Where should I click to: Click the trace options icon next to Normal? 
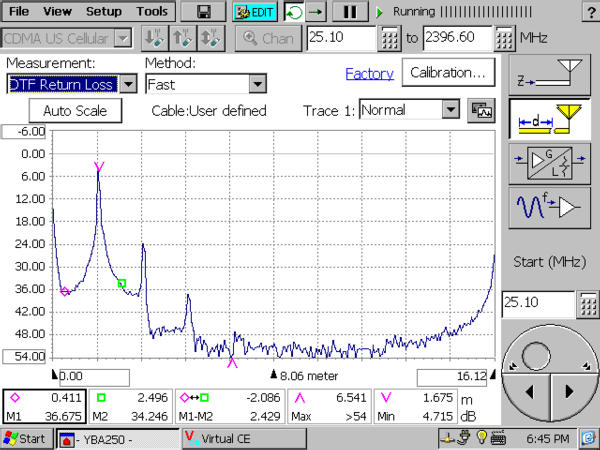pos(481,110)
